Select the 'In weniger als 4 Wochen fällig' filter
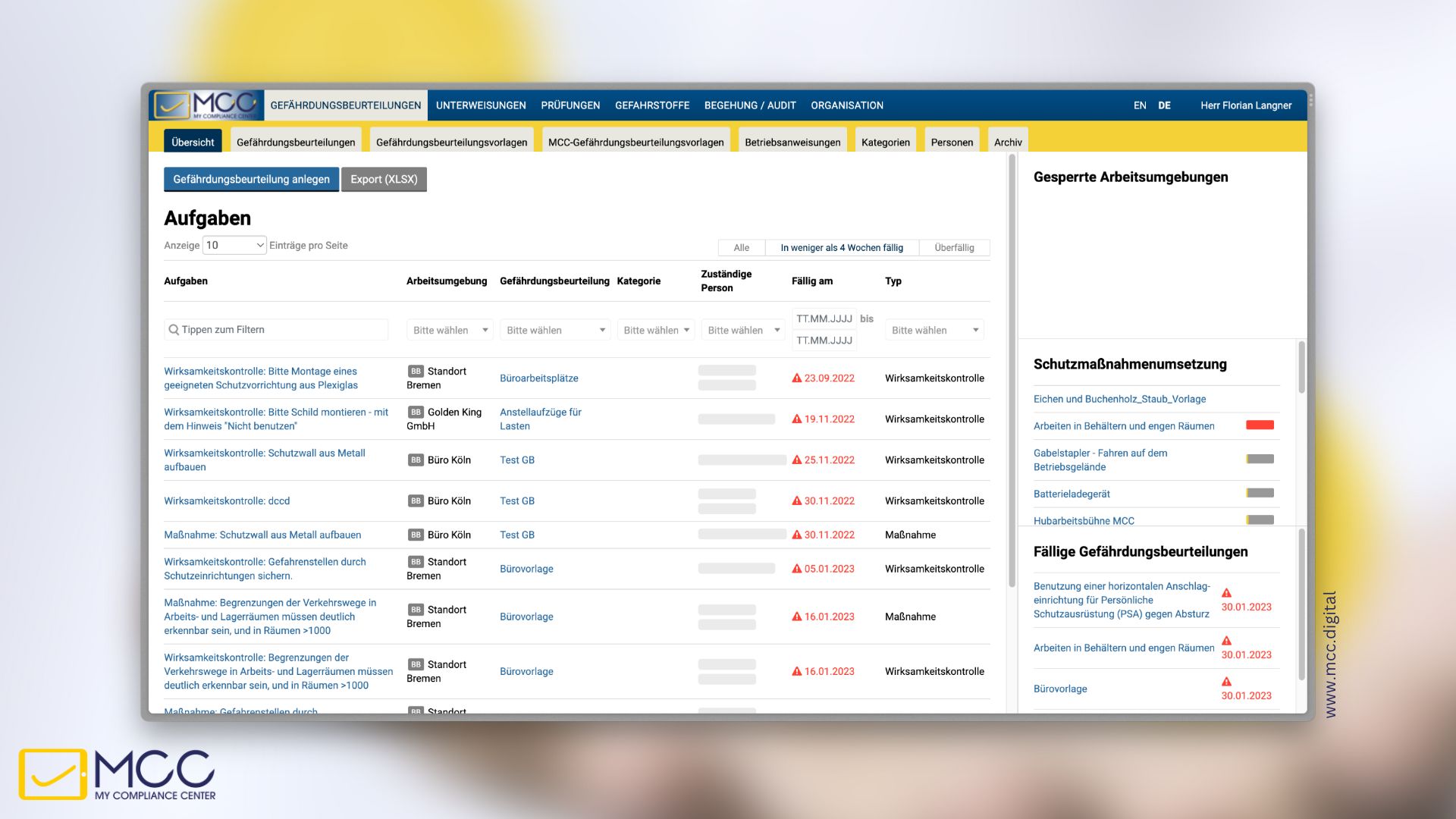 (x=841, y=247)
